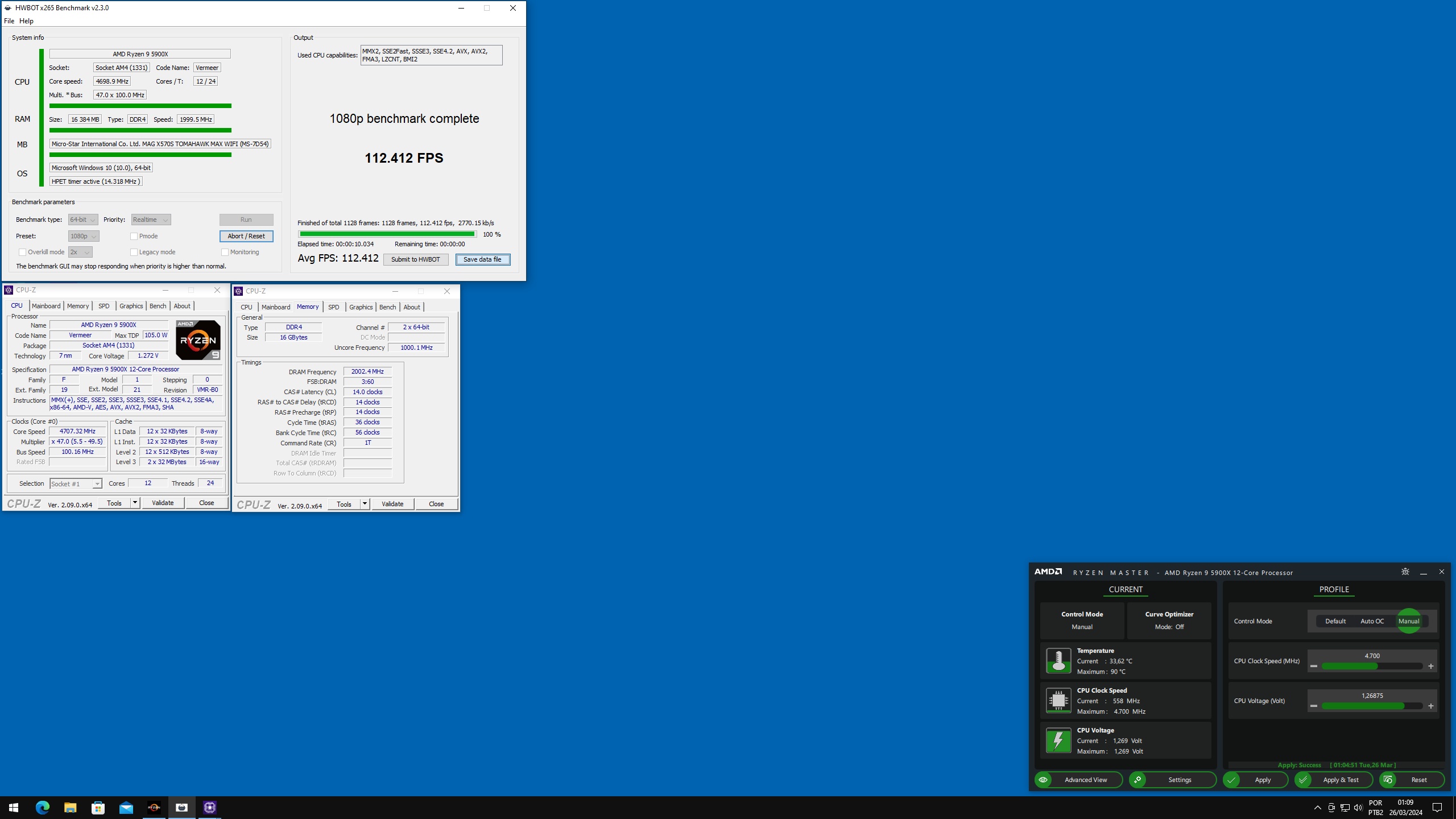Click the CPU Clock Speed chip icon
The height and width of the screenshot is (819, 1456).
pyautogui.click(x=1058, y=700)
